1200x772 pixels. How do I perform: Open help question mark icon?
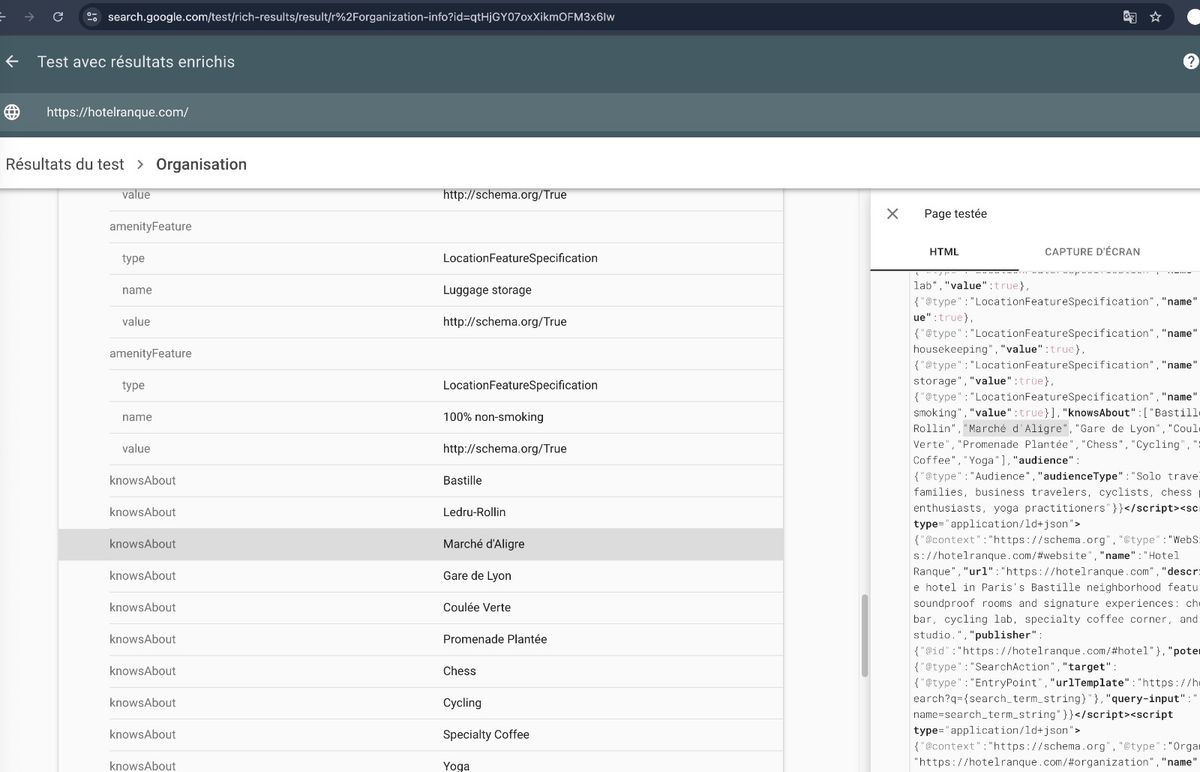(x=1190, y=61)
